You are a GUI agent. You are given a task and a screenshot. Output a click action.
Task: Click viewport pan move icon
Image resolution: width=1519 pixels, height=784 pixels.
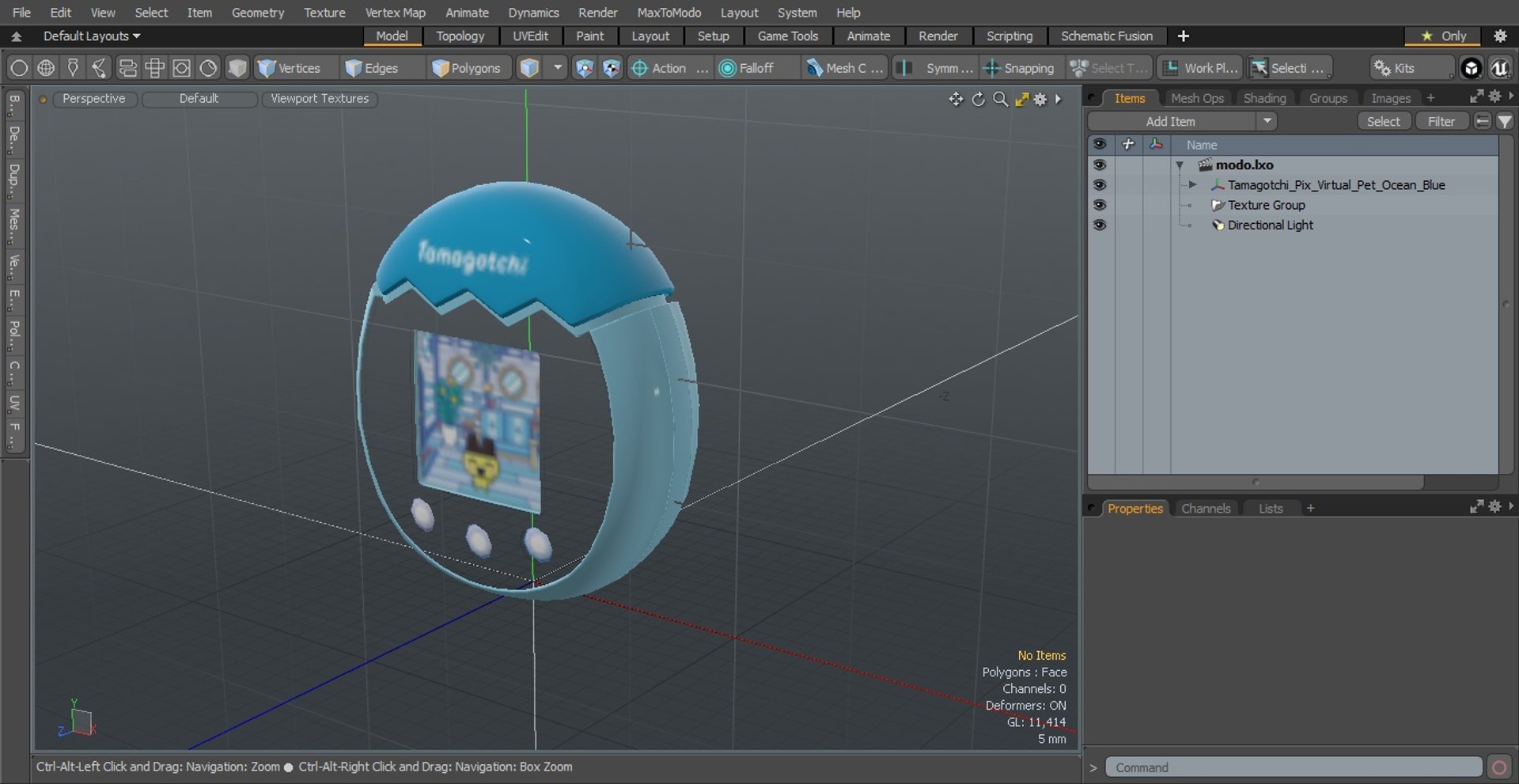[x=956, y=99]
